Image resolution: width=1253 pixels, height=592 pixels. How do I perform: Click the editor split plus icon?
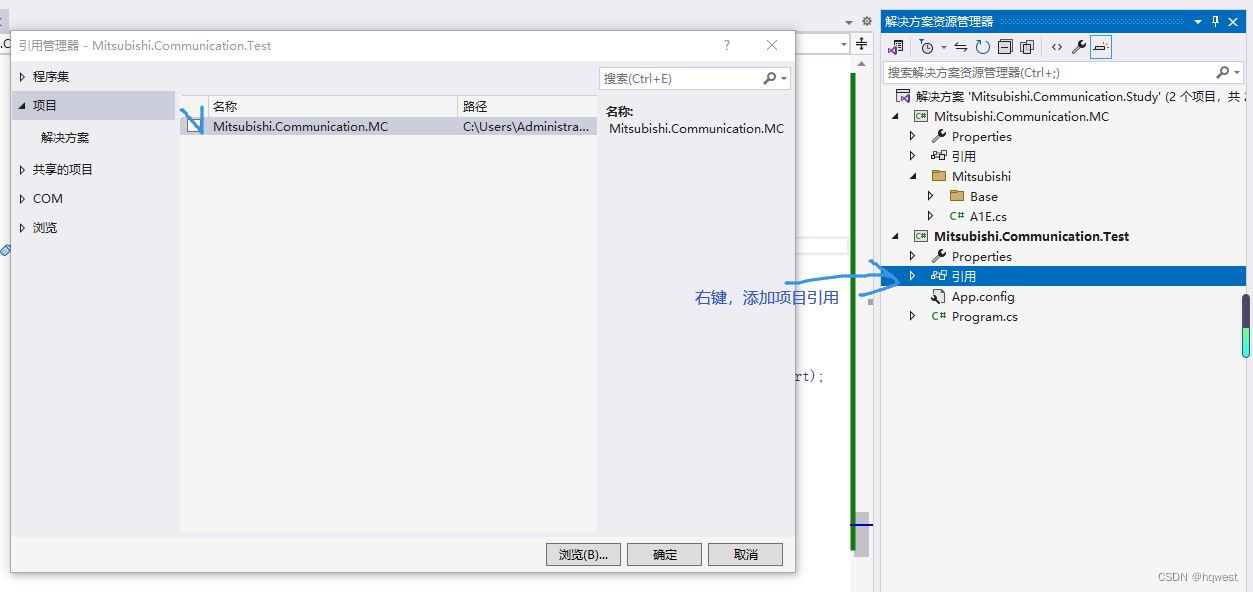(x=862, y=44)
